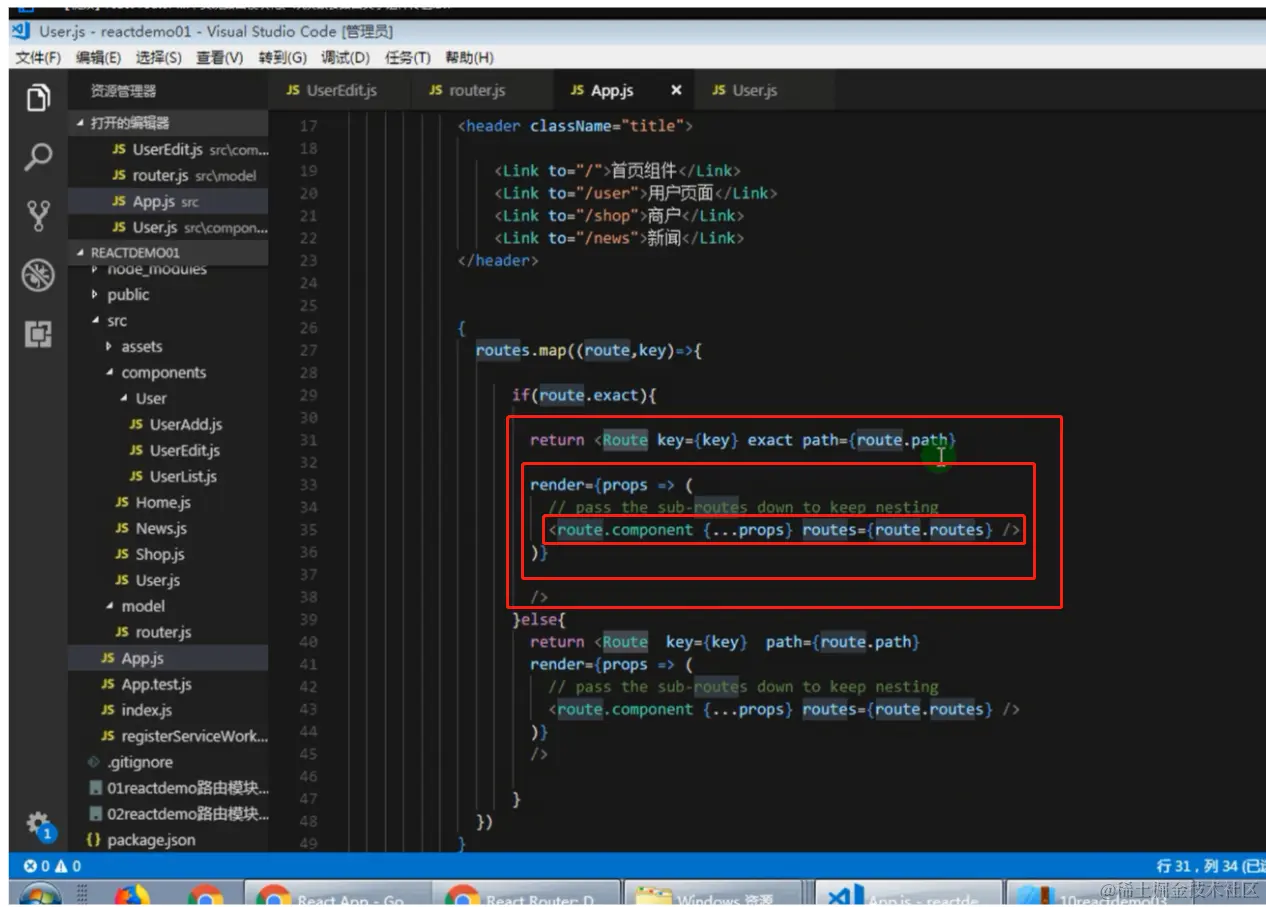Collapse the 打开的编辑器 section
Viewport: 1266px width, 907px height.
[168, 123]
